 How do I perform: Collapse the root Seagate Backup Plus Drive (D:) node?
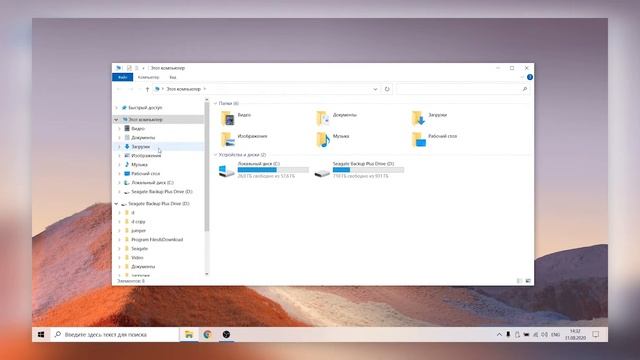pyautogui.click(x=116, y=203)
